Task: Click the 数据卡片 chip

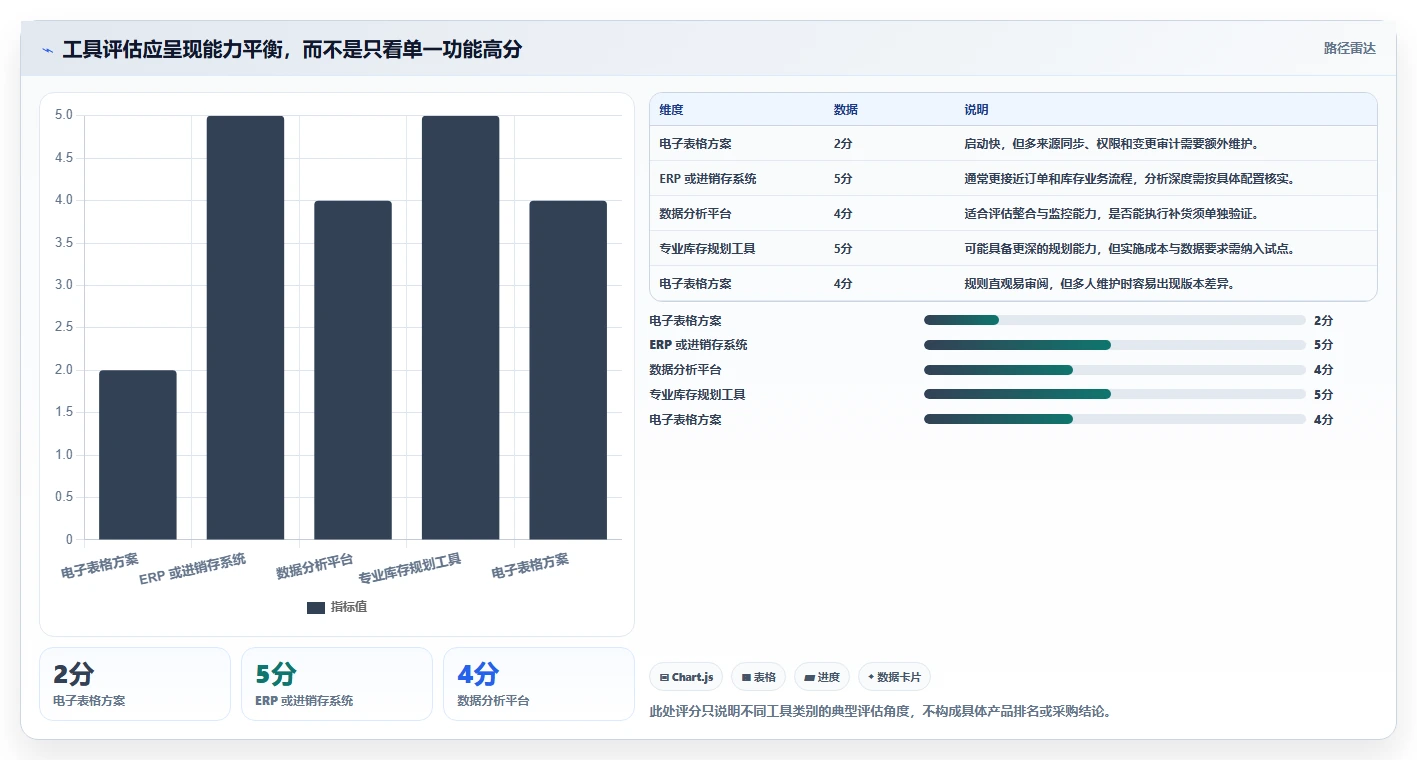Action: pos(894,677)
